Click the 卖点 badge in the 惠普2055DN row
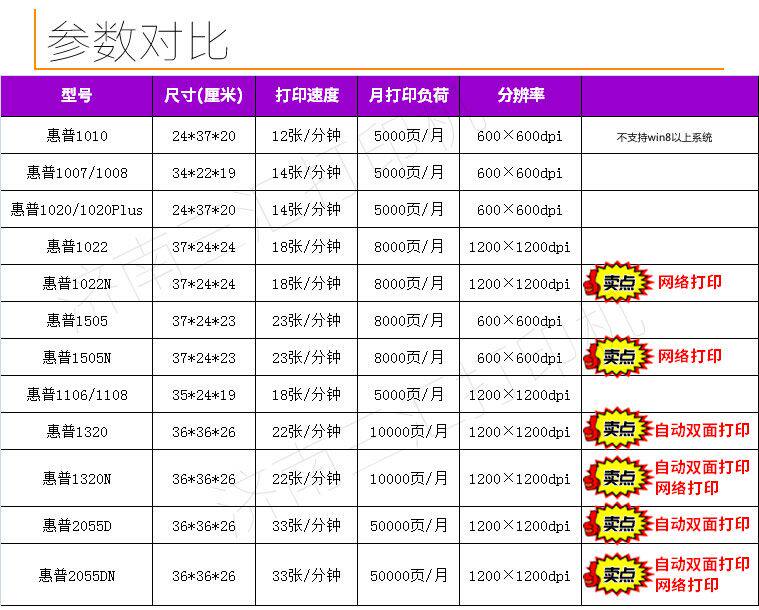This screenshot has height=610, width=759. click(618, 575)
